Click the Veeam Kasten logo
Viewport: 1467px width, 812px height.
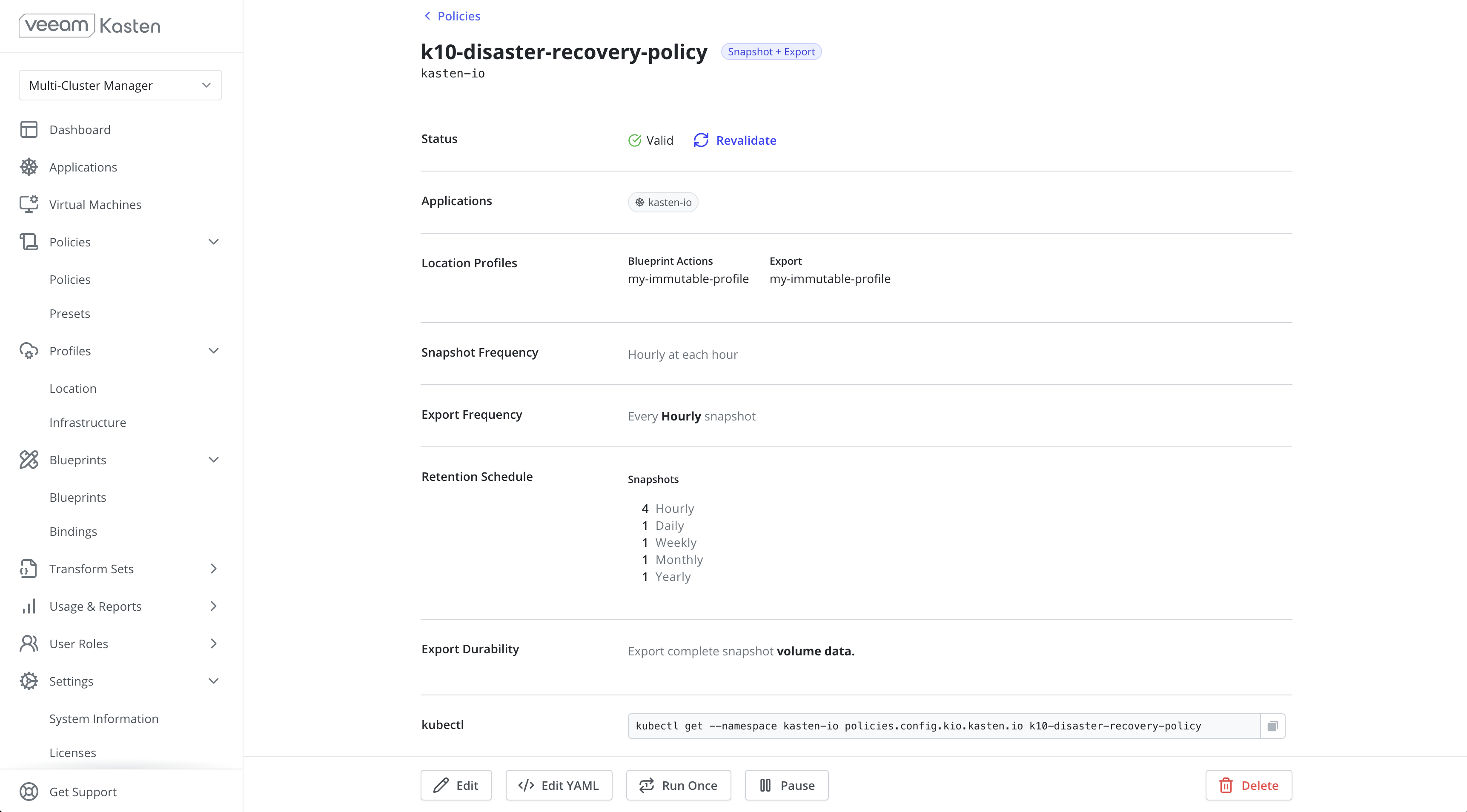tap(89, 26)
